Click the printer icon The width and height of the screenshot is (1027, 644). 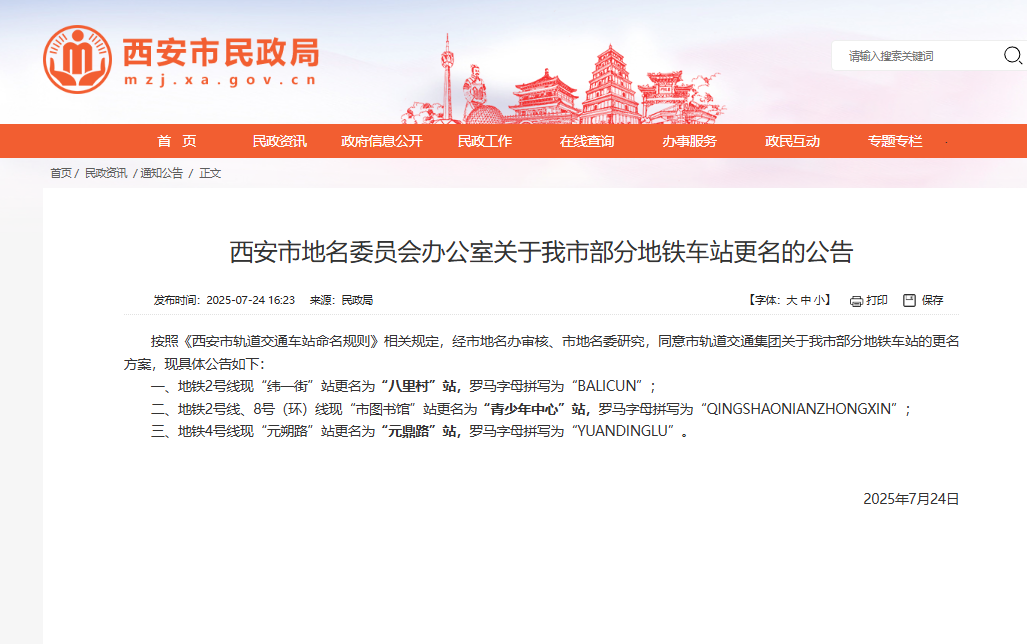click(x=856, y=301)
